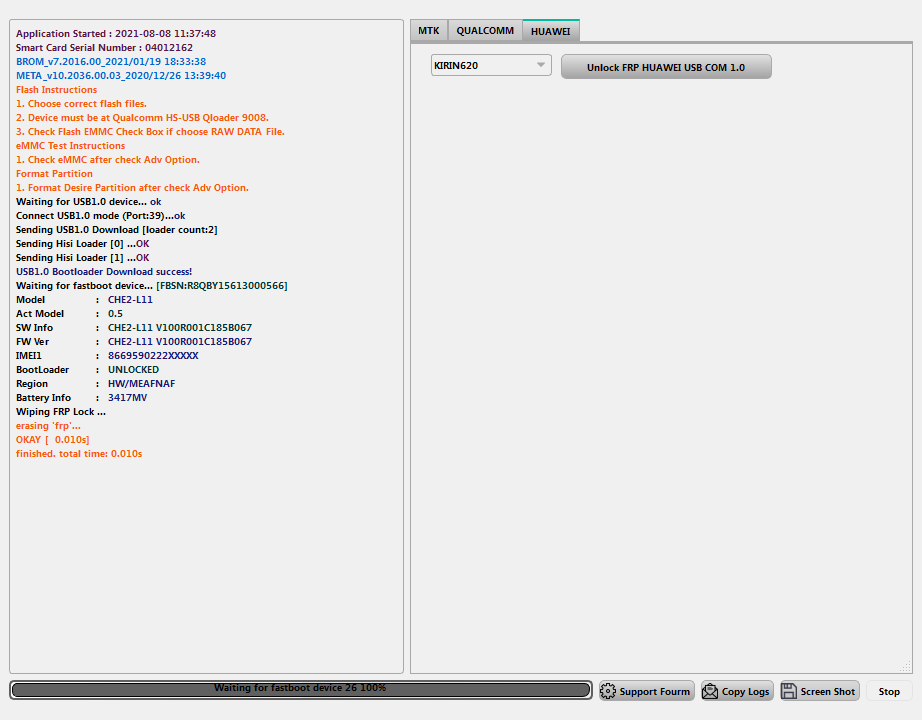Click the Waiting for USB1.0 device line
This screenshot has width=922, height=720.
[x=88, y=202]
